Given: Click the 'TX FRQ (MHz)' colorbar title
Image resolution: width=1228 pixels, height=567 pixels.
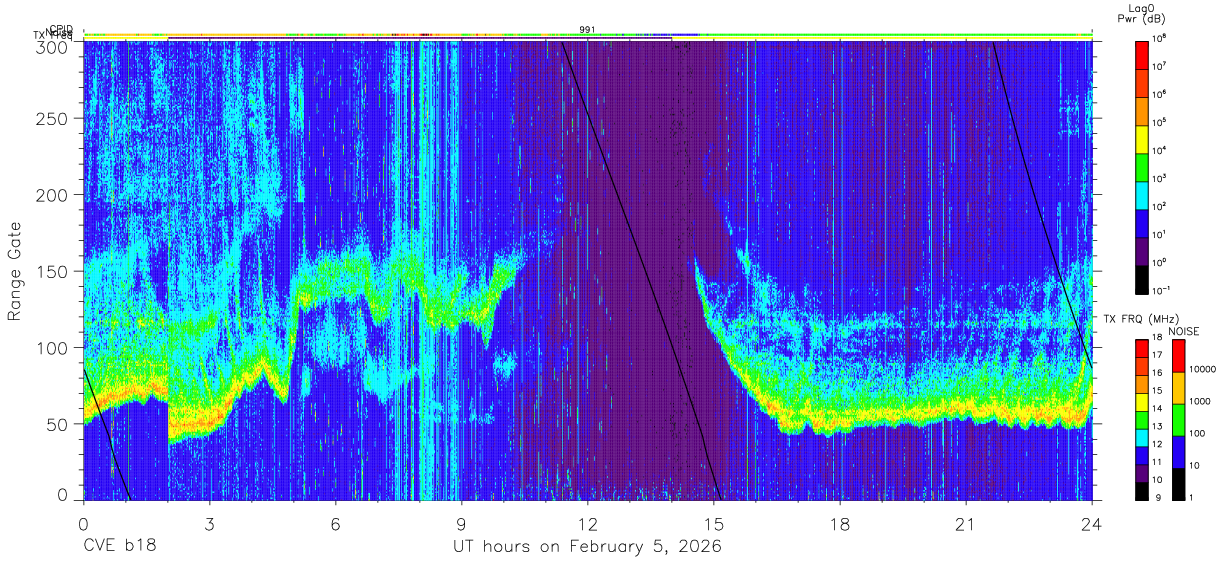Looking at the screenshot, I should point(1141,319).
